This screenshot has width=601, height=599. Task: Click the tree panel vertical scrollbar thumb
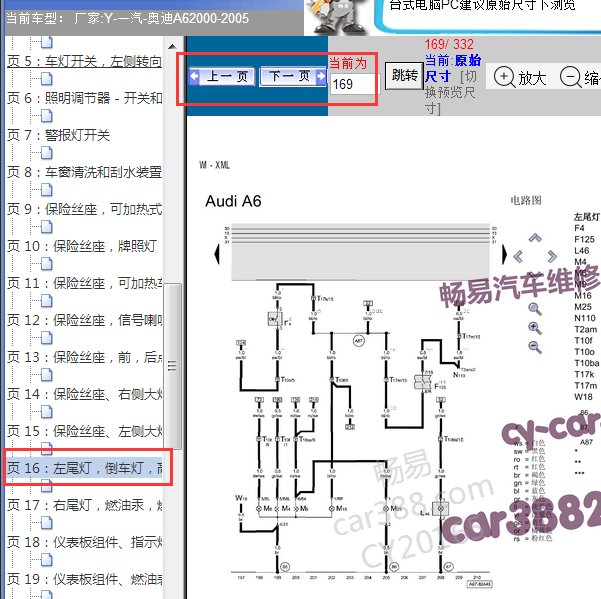172,366
